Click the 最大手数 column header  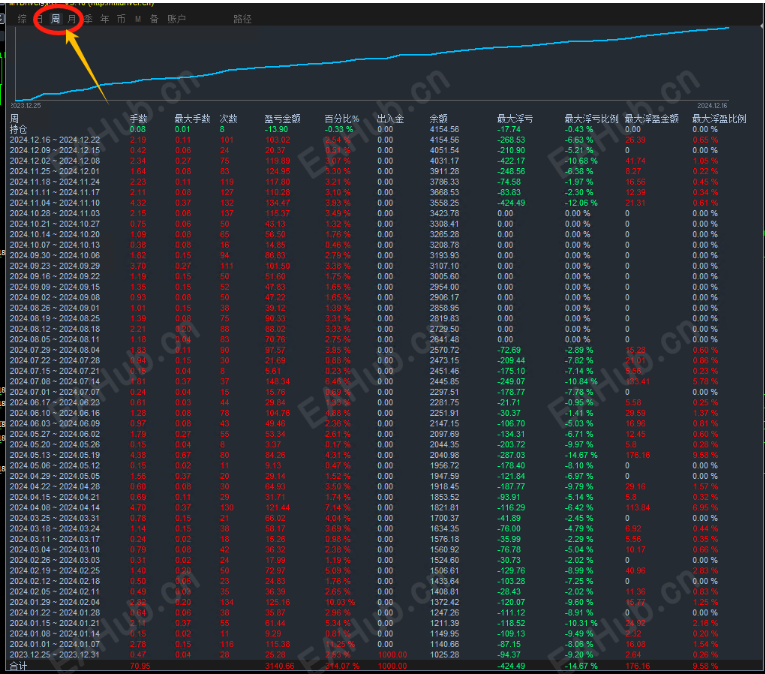tap(192, 119)
